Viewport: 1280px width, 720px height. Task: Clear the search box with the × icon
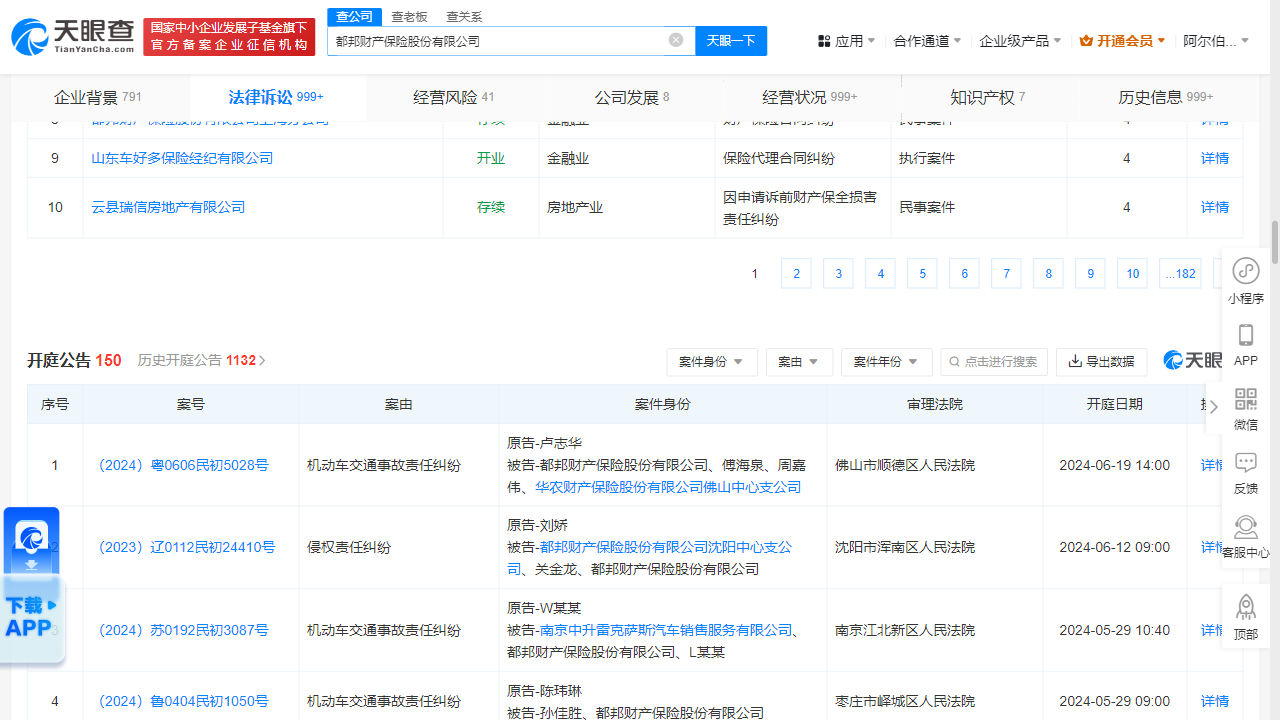pyautogui.click(x=675, y=40)
